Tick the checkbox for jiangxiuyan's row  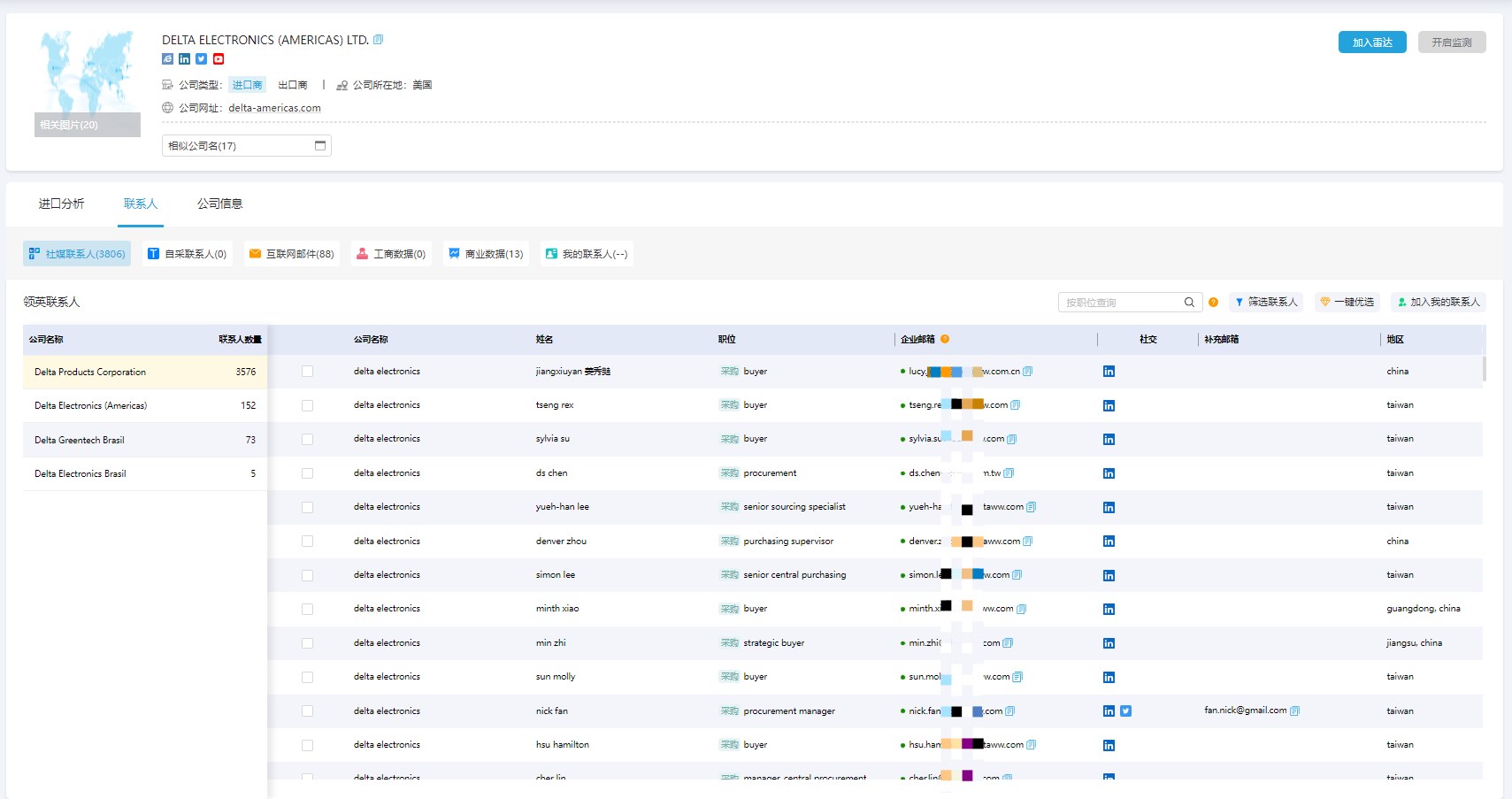coord(307,372)
